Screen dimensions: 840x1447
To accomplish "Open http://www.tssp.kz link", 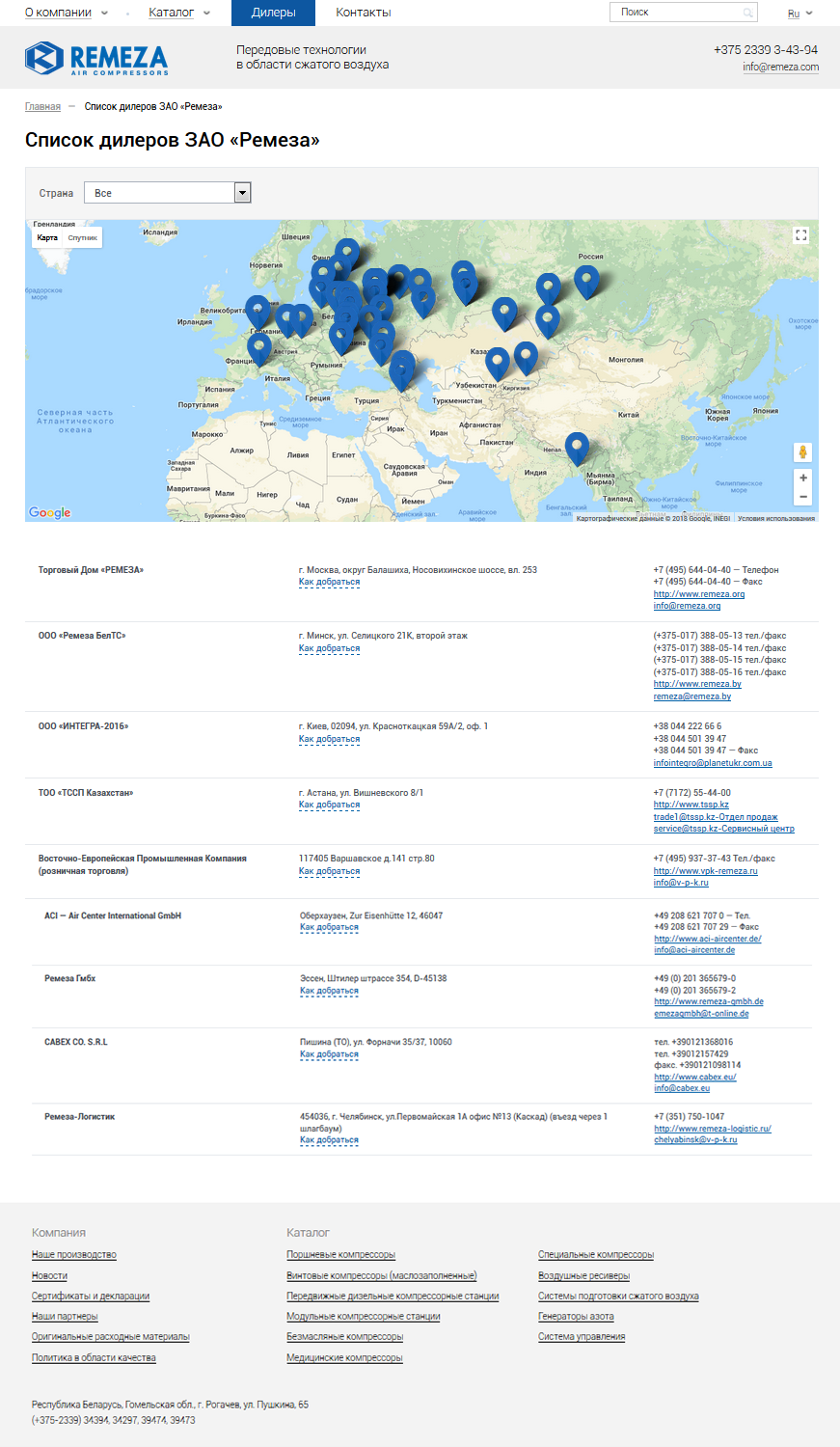I will point(691,805).
